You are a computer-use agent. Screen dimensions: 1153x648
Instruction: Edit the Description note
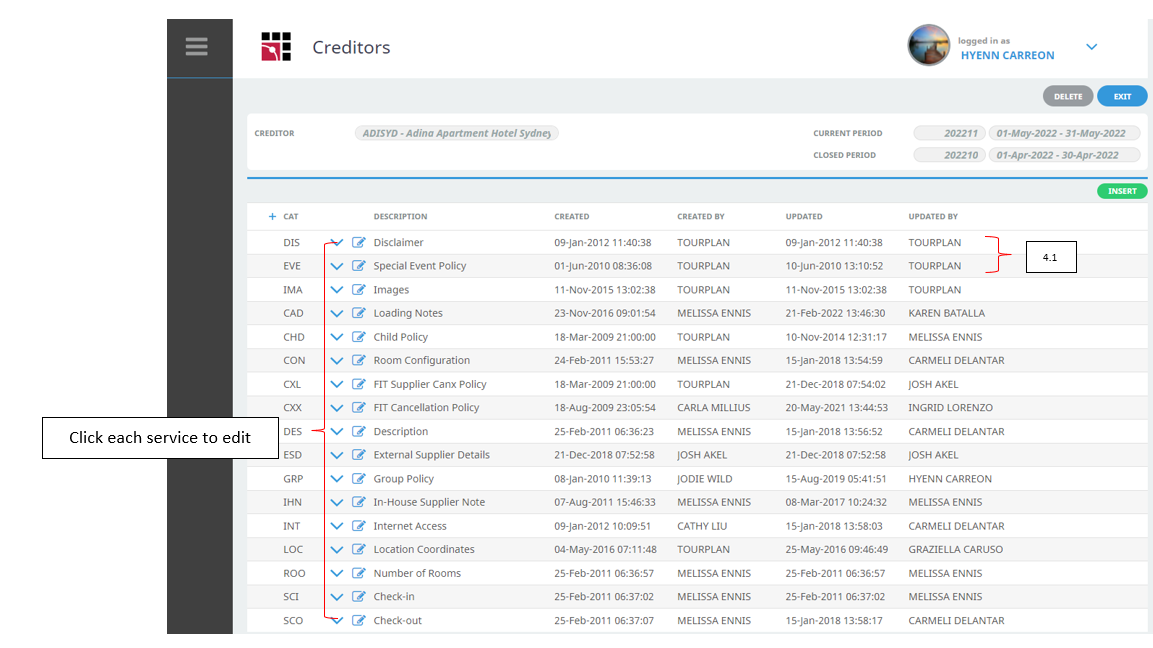[359, 431]
